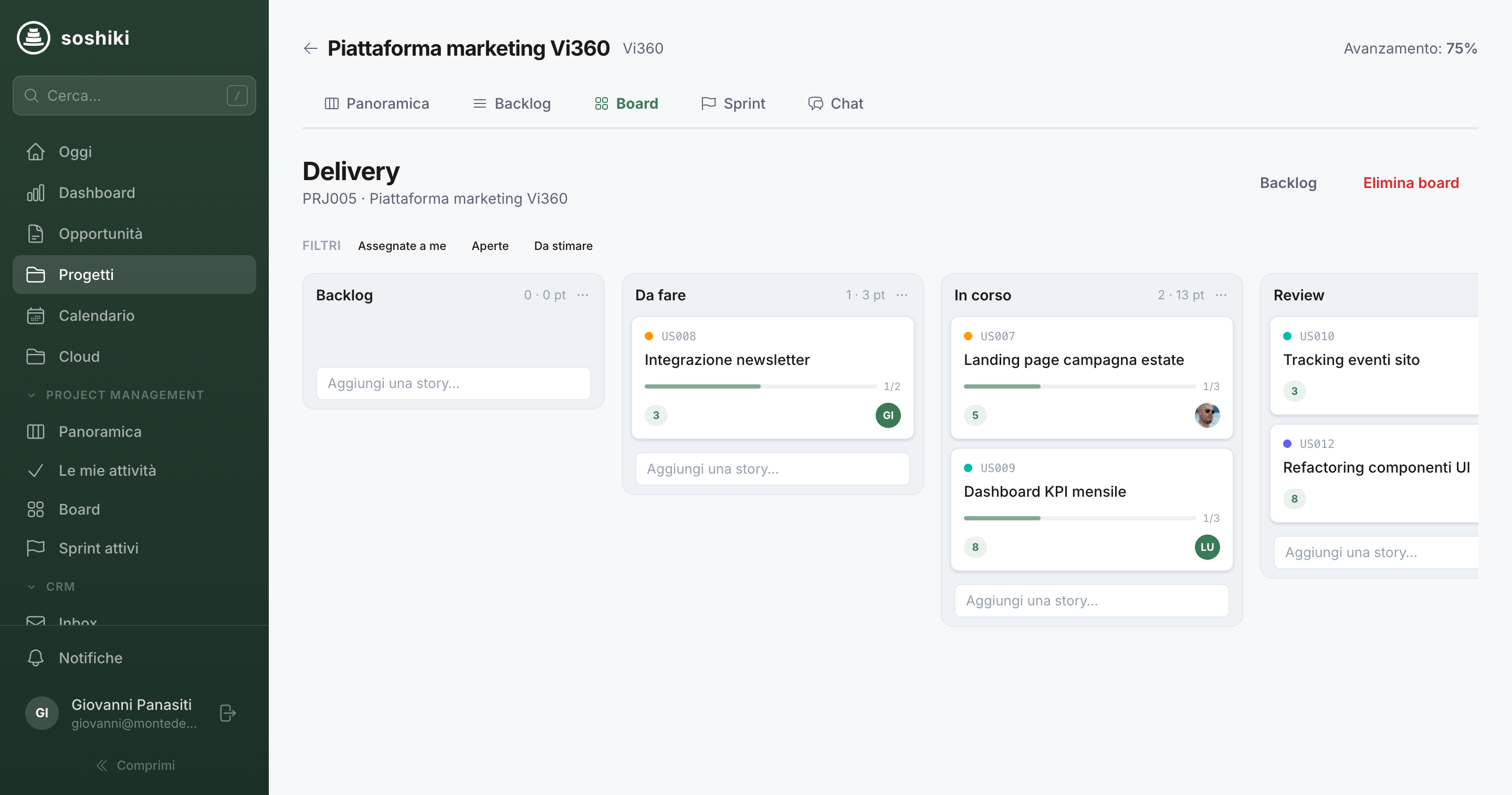Open the Dashboard KPI mensile story
This screenshot has width=1512, height=795.
(1045, 491)
